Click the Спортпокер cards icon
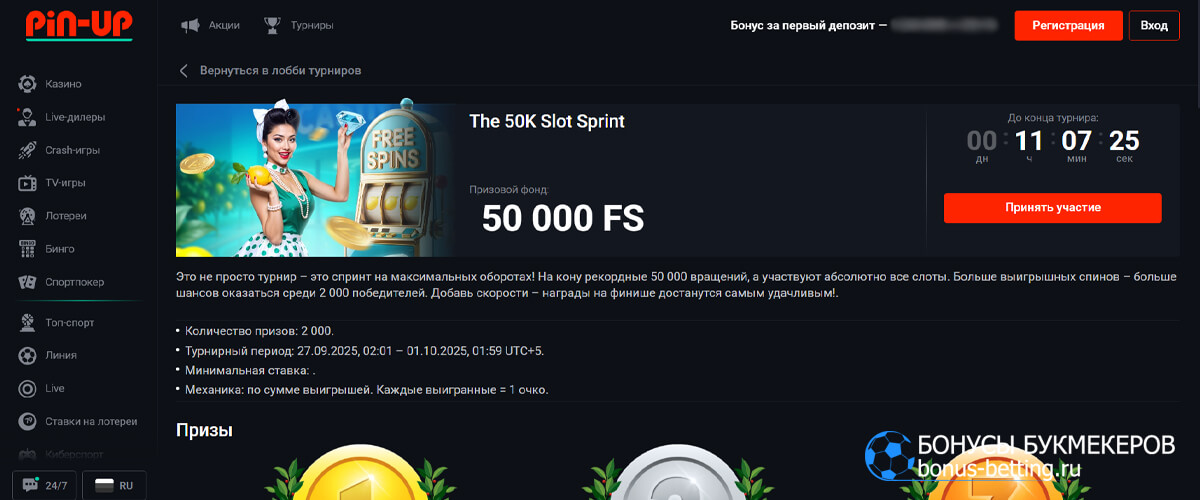 [27, 282]
